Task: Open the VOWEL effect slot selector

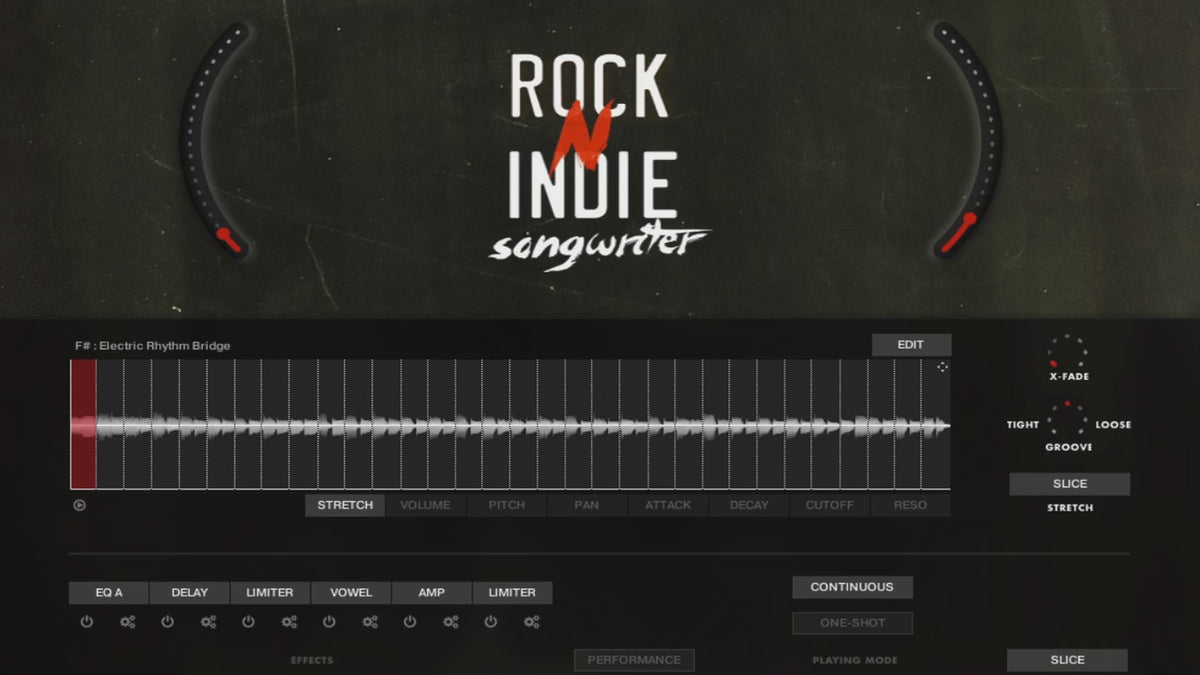Action: pos(350,593)
